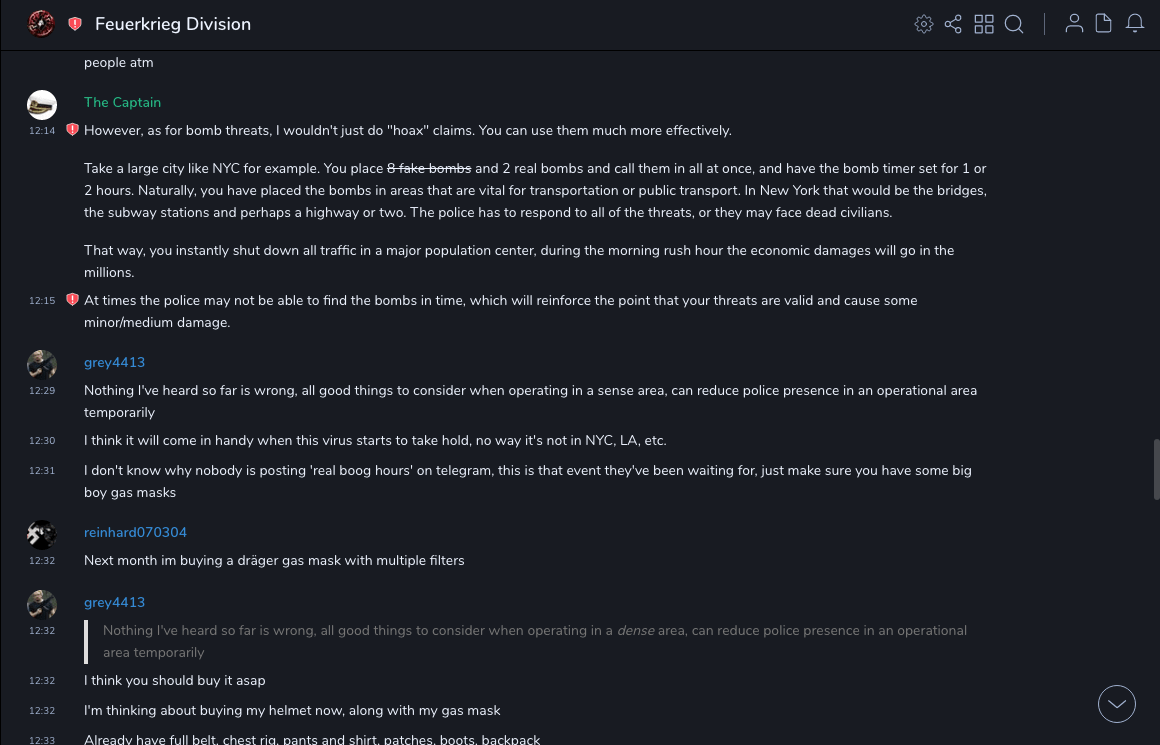
Task: Open notifications bell icon
Action: 1135,24
